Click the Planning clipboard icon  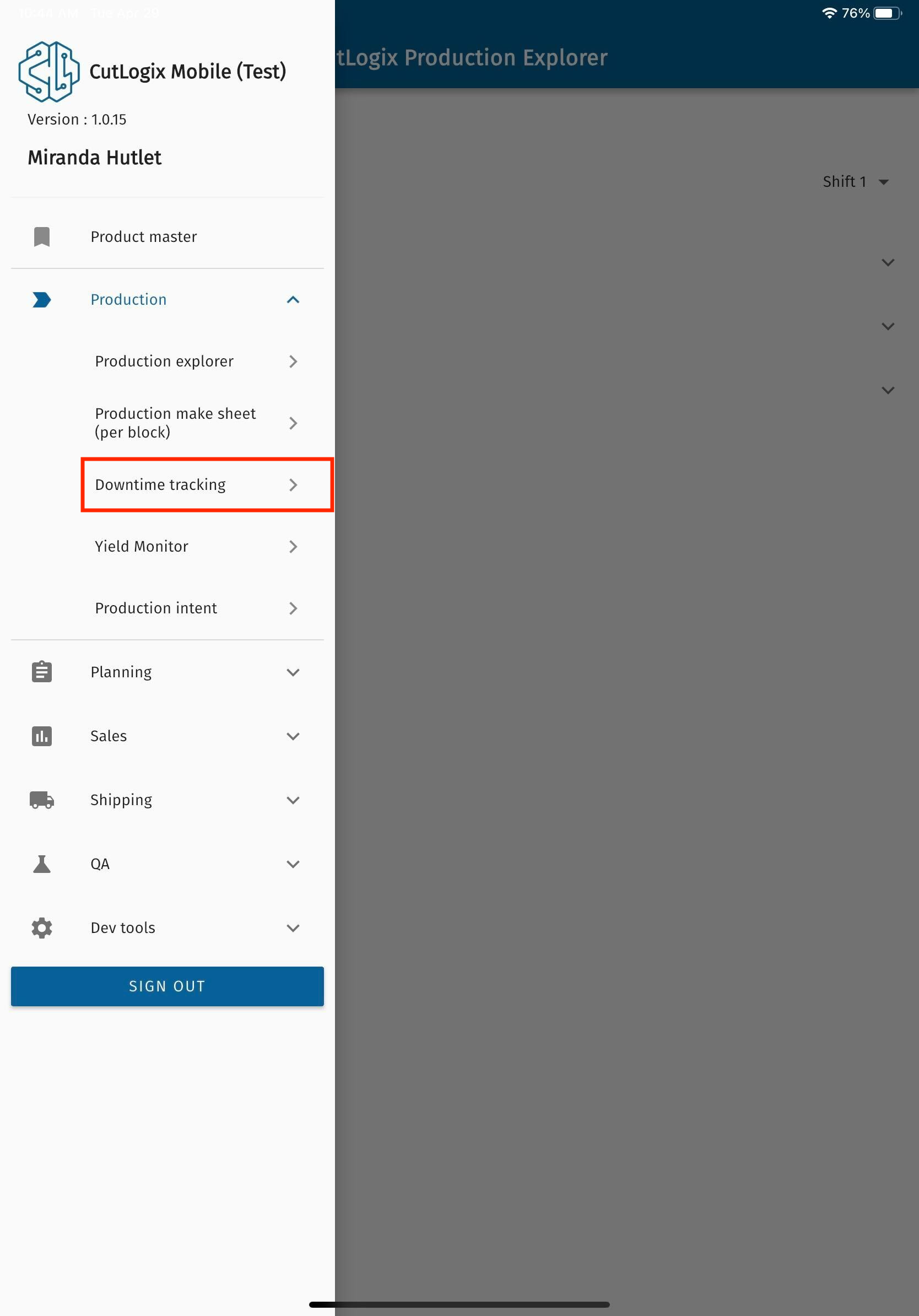pyautogui.click(x=42, y=672)
